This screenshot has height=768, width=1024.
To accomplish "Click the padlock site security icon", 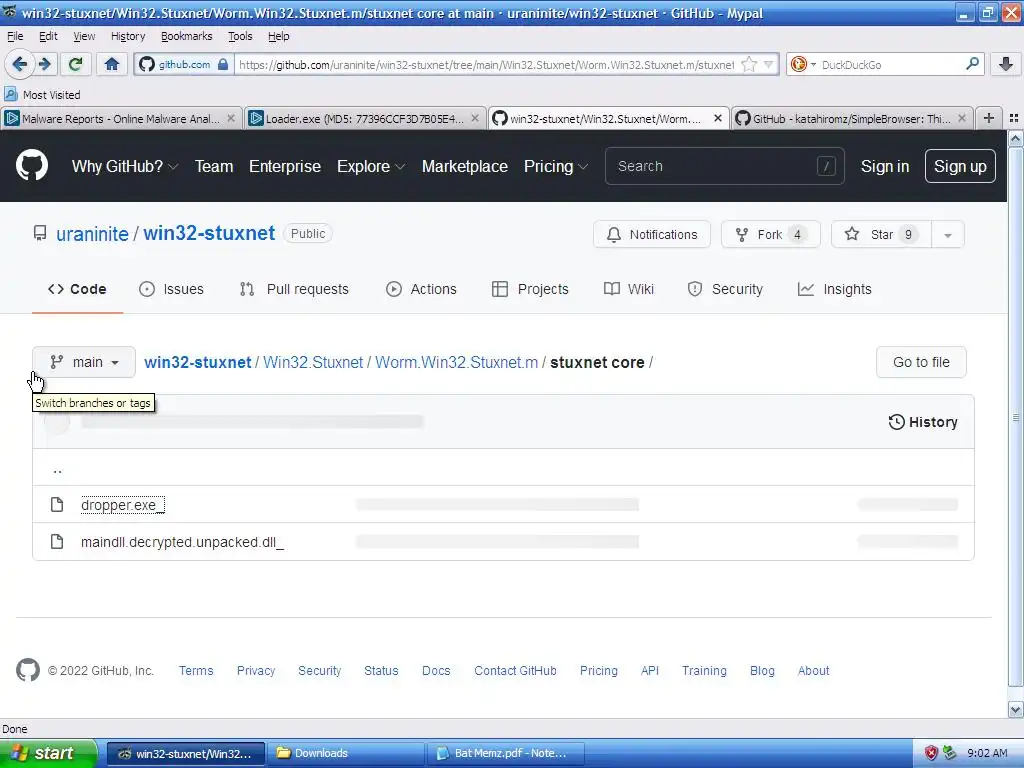I will [x=223, y=64].
